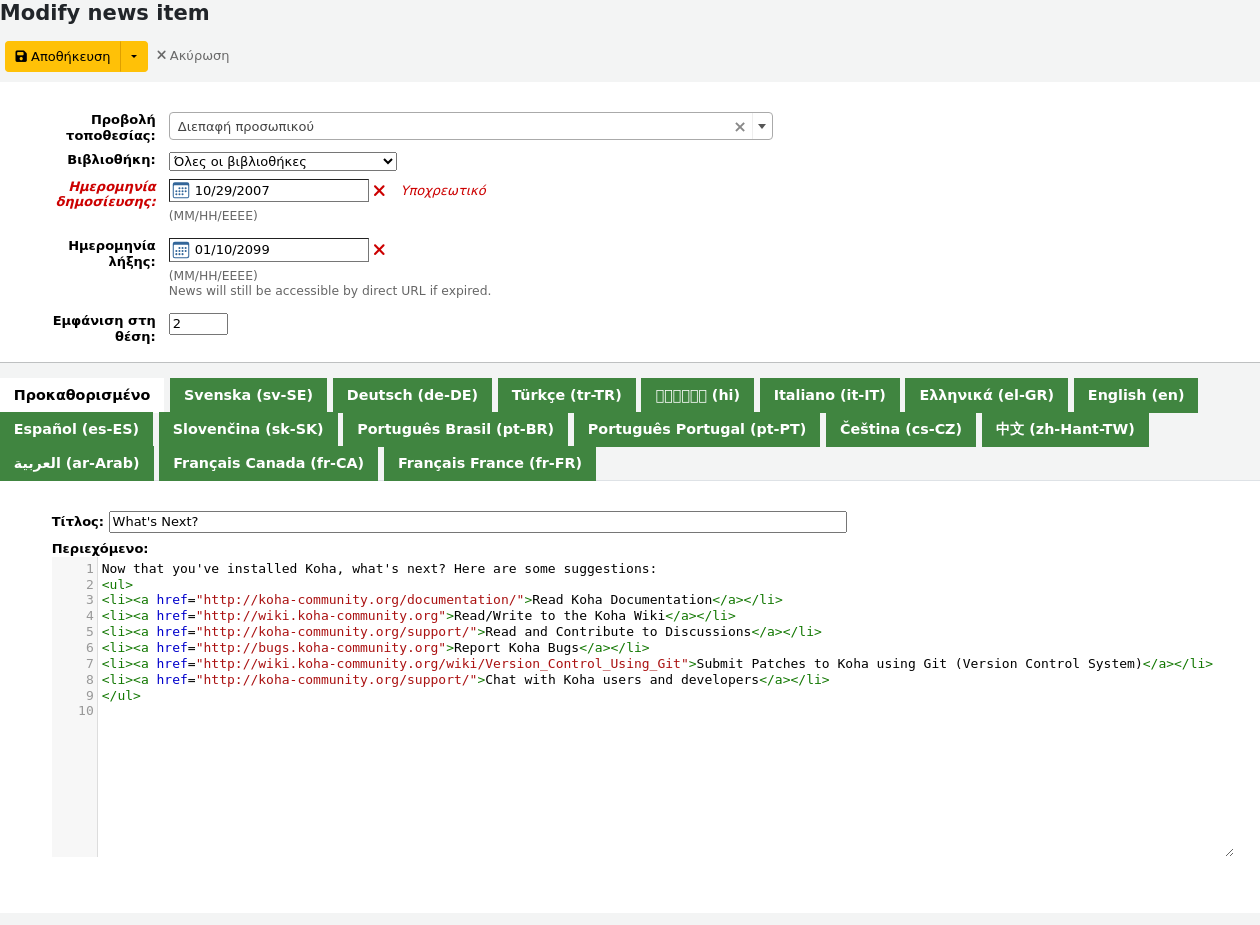
Task: Open calendar icon for expiration date
Action: point(181,249)
